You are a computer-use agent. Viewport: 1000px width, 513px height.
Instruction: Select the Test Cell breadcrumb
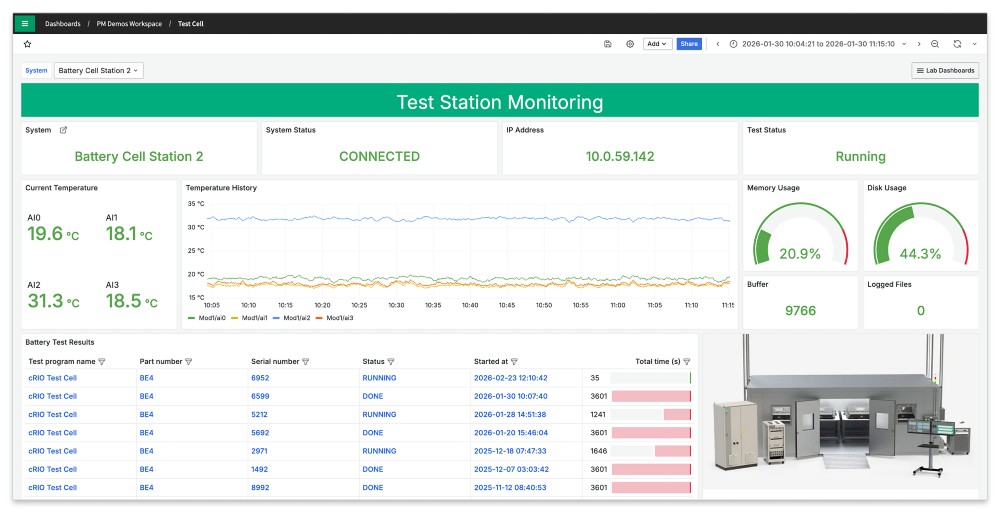tap(191, 24)
